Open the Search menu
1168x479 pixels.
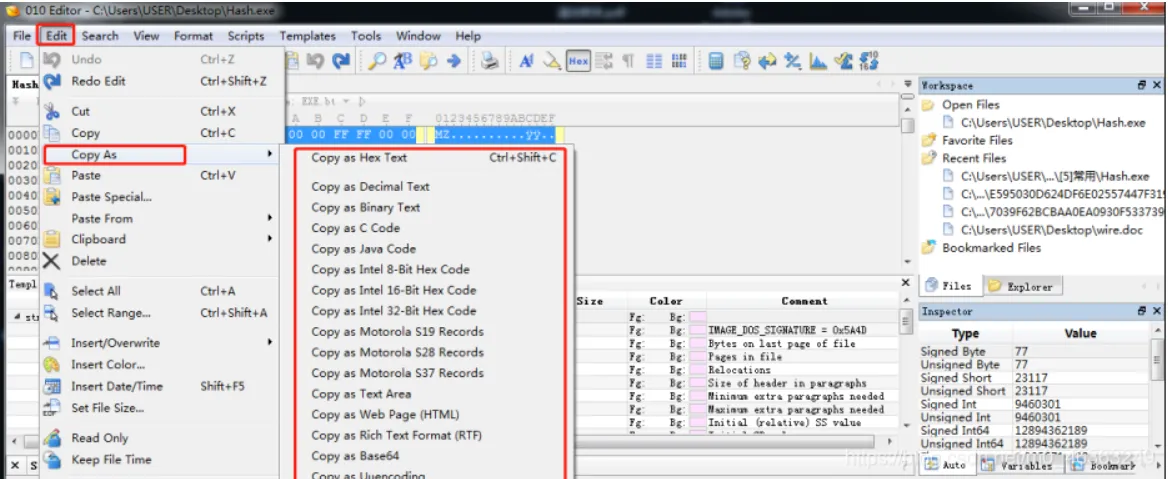[x=100, y=36]
